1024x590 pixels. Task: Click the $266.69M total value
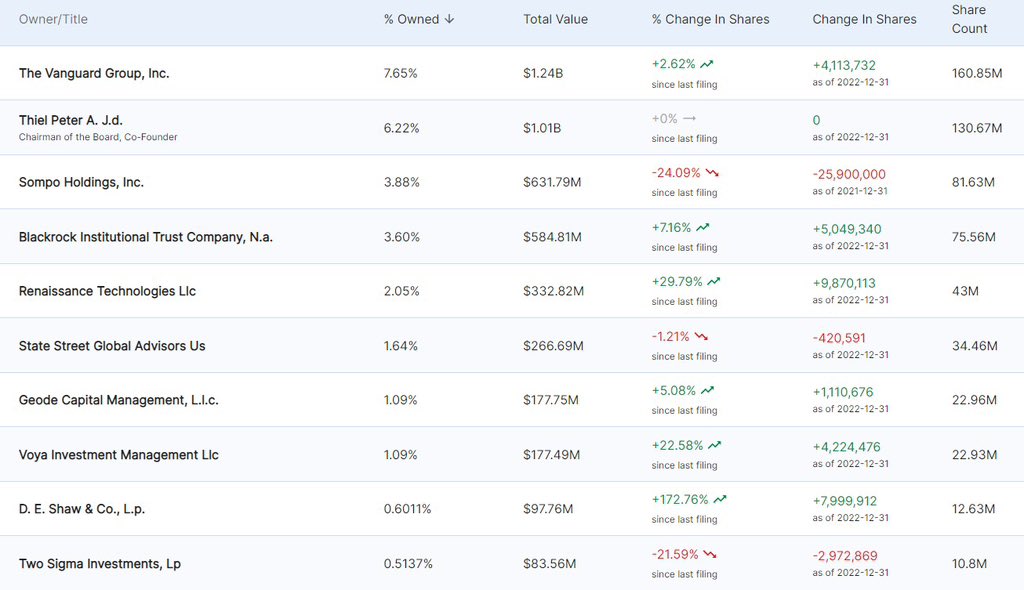tap(553, 346)
